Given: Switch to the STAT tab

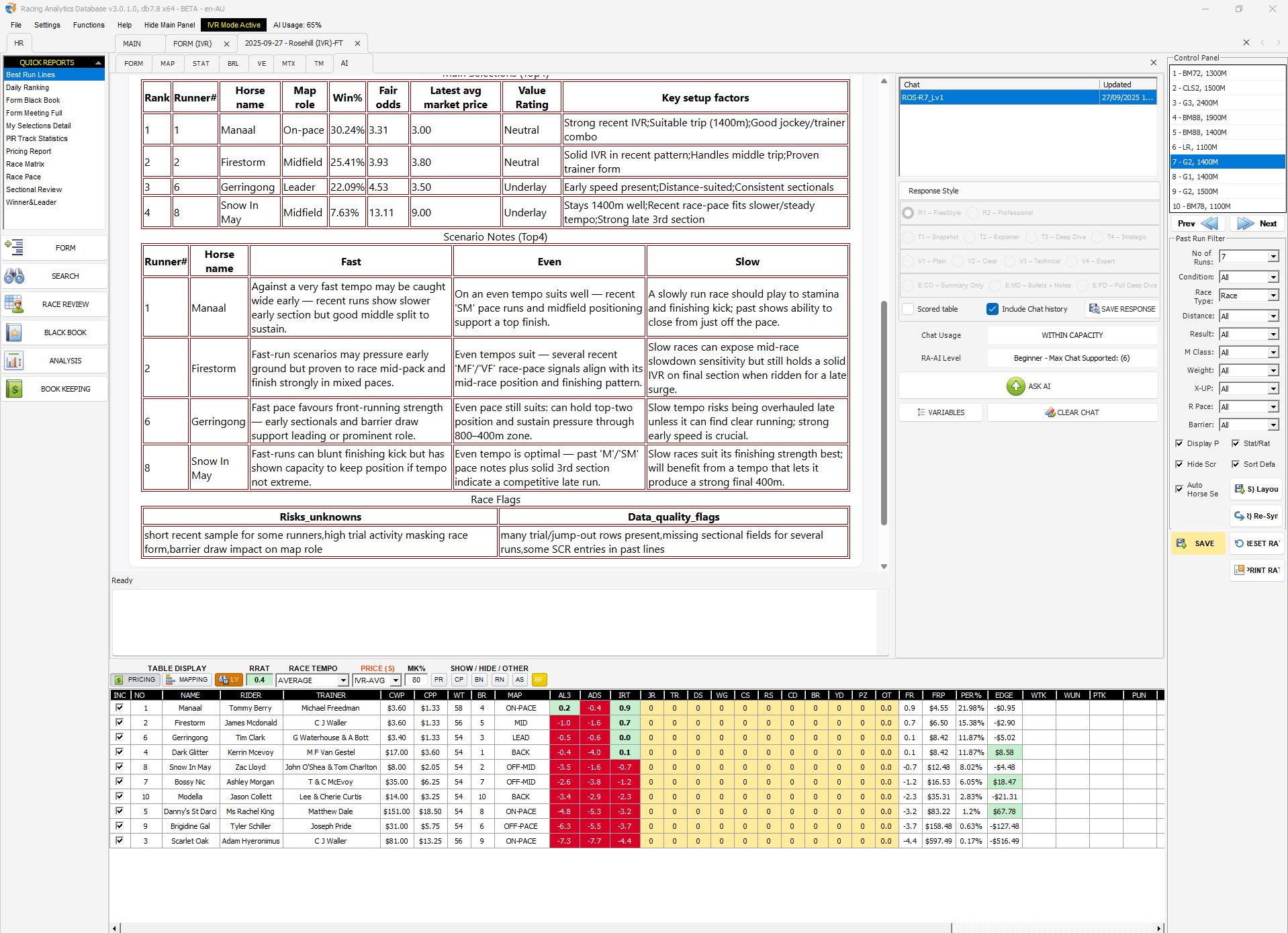Looking at the screenshot, I should coord(201,64).
